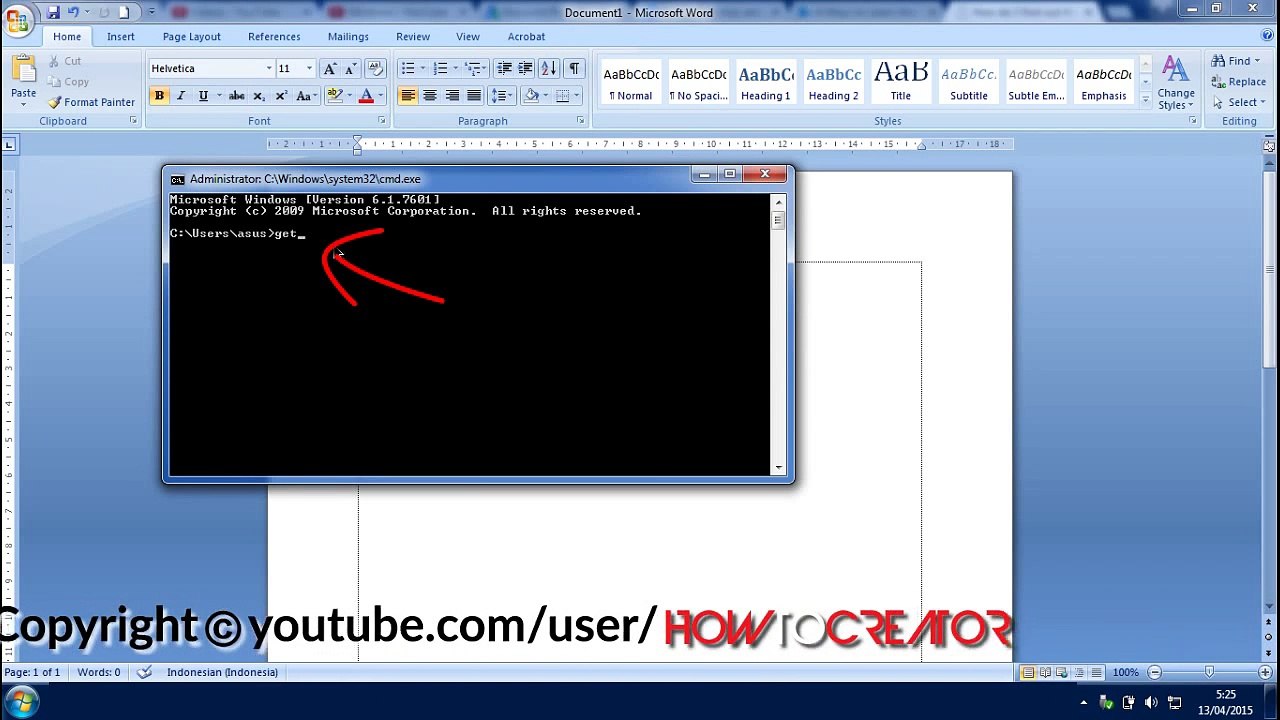Click the Find button
Image resolution: width=1280 pixels, height=720 pixels.
tap(1238, 61)
